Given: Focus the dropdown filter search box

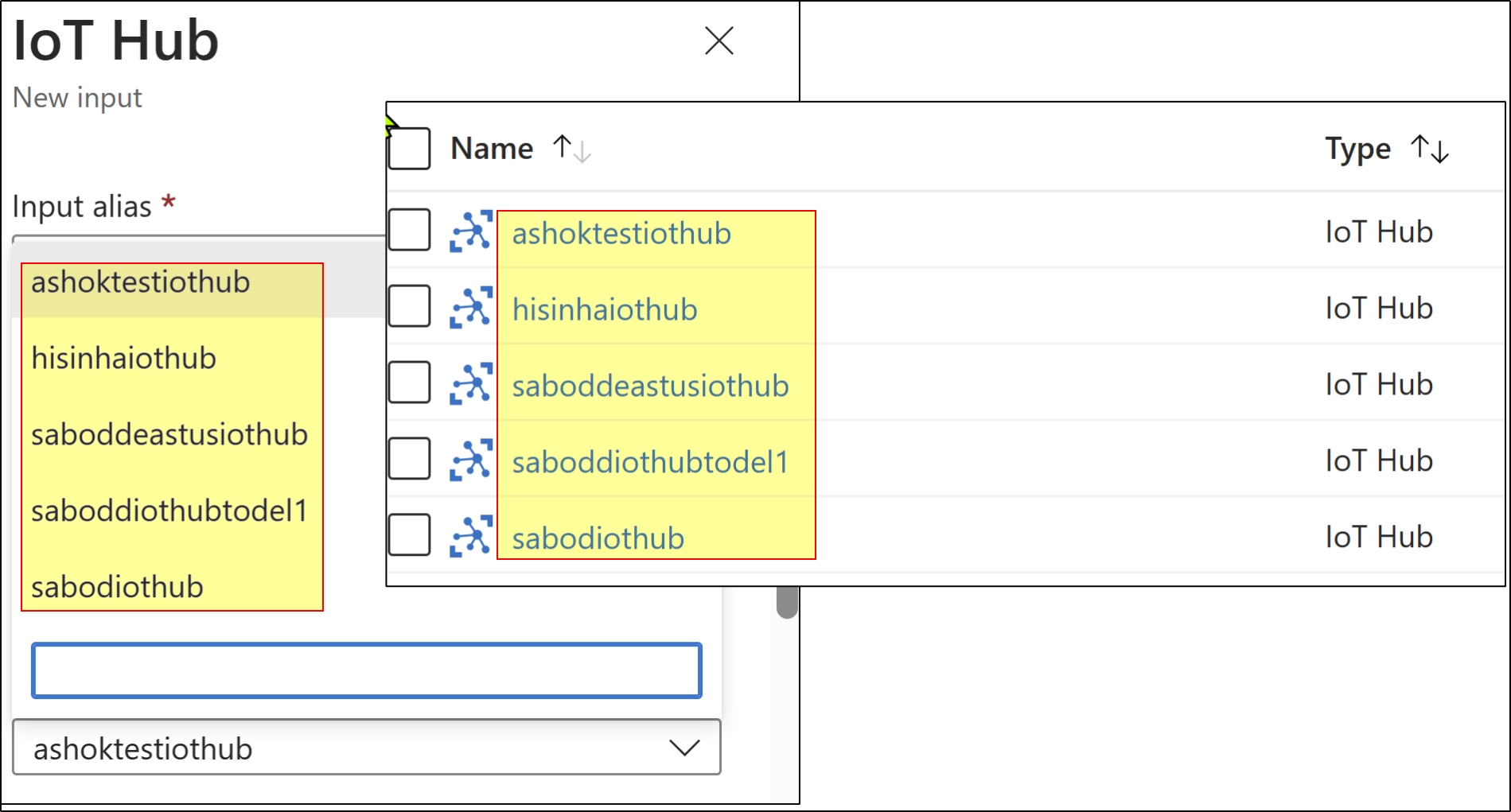Looking at the screenshot, I should [x=367, y=670].
